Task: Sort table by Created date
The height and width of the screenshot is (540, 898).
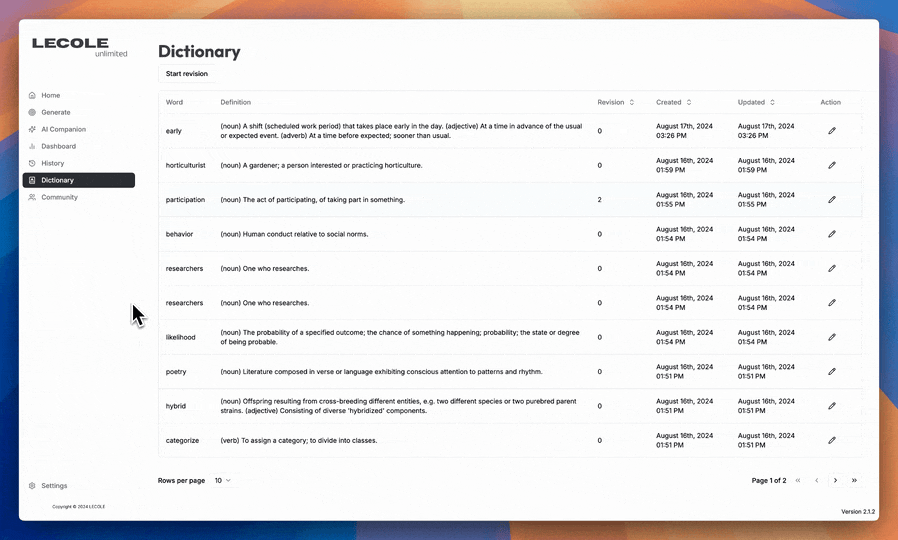Action: pyautogui.click(x=673, y=102)
